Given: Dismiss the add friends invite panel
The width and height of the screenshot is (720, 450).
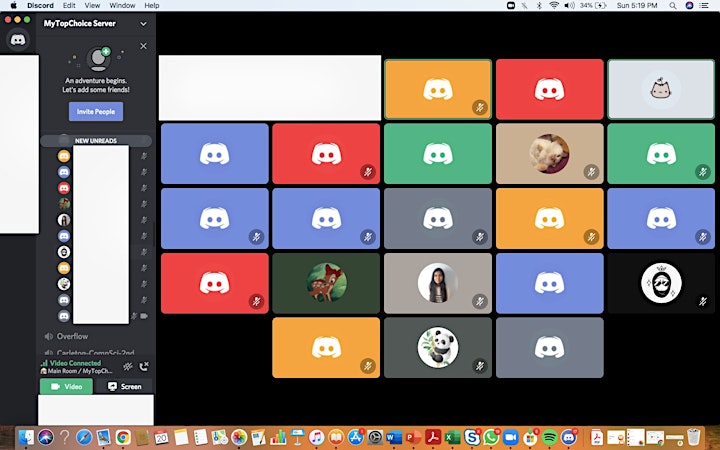Looking at the screenshot, I should point(143,46).
